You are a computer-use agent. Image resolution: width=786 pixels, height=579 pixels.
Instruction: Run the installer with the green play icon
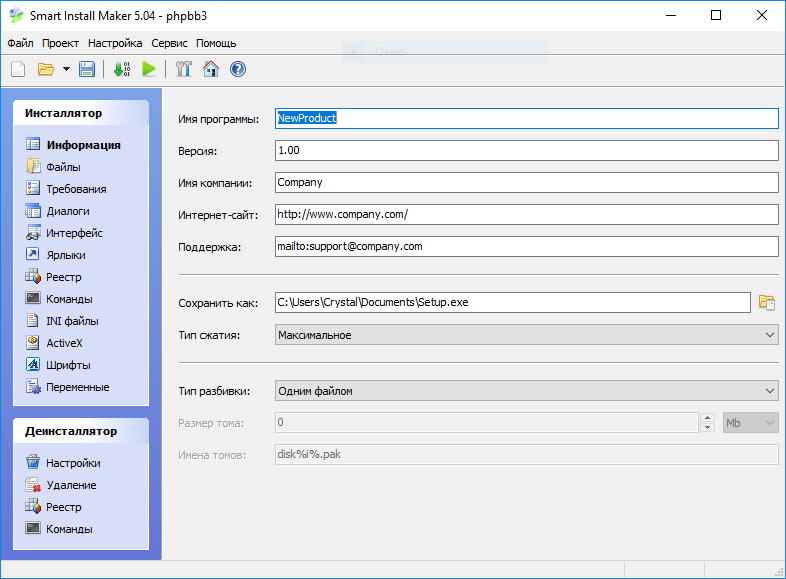point(149,69)
